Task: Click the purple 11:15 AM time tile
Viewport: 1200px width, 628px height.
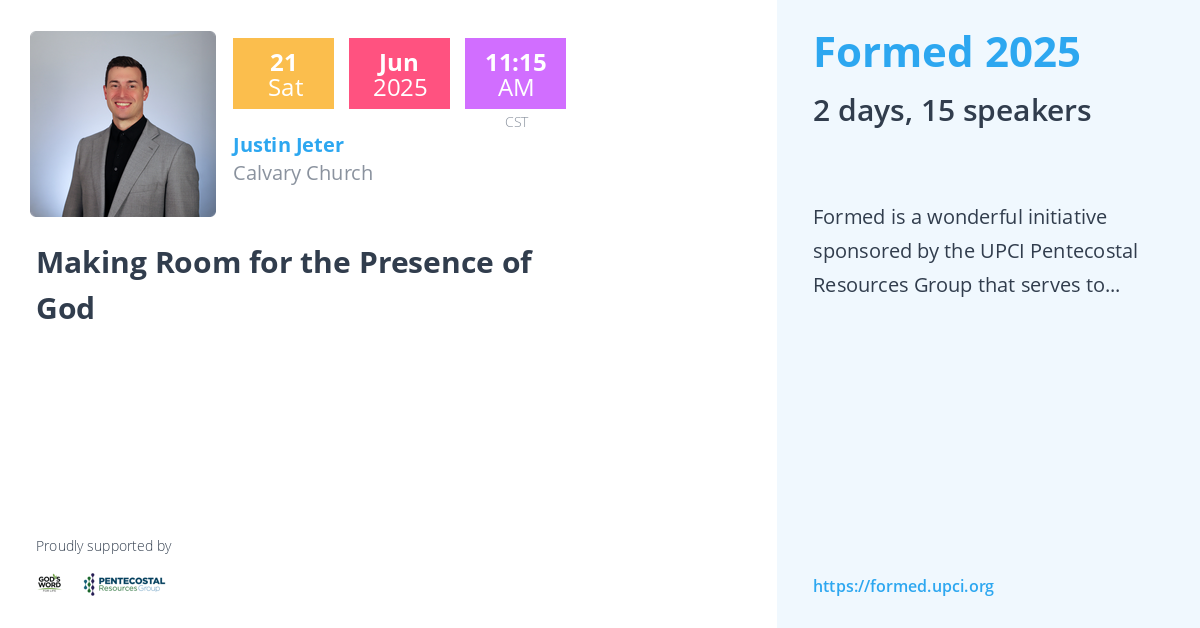Action: pos(515,74)
